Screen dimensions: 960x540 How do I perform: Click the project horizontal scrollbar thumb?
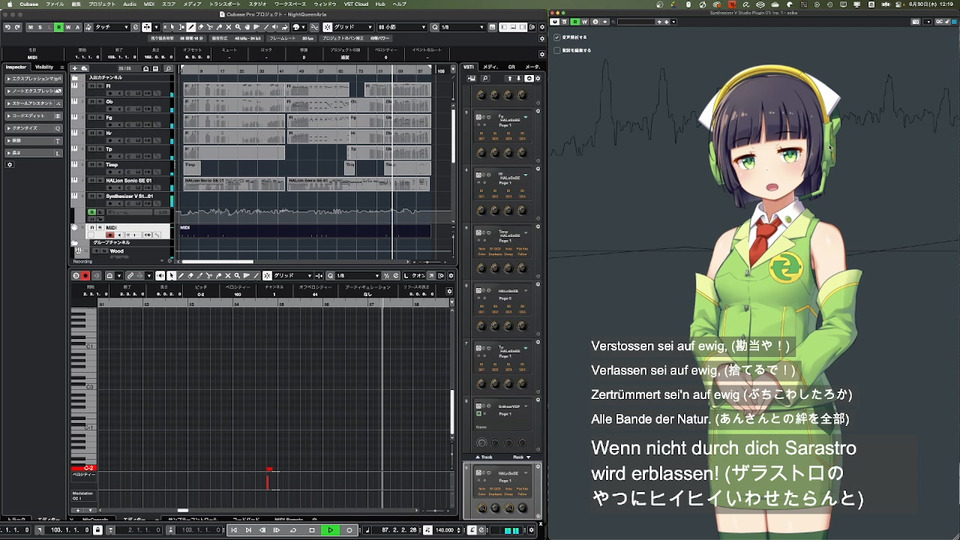point(217,261)
